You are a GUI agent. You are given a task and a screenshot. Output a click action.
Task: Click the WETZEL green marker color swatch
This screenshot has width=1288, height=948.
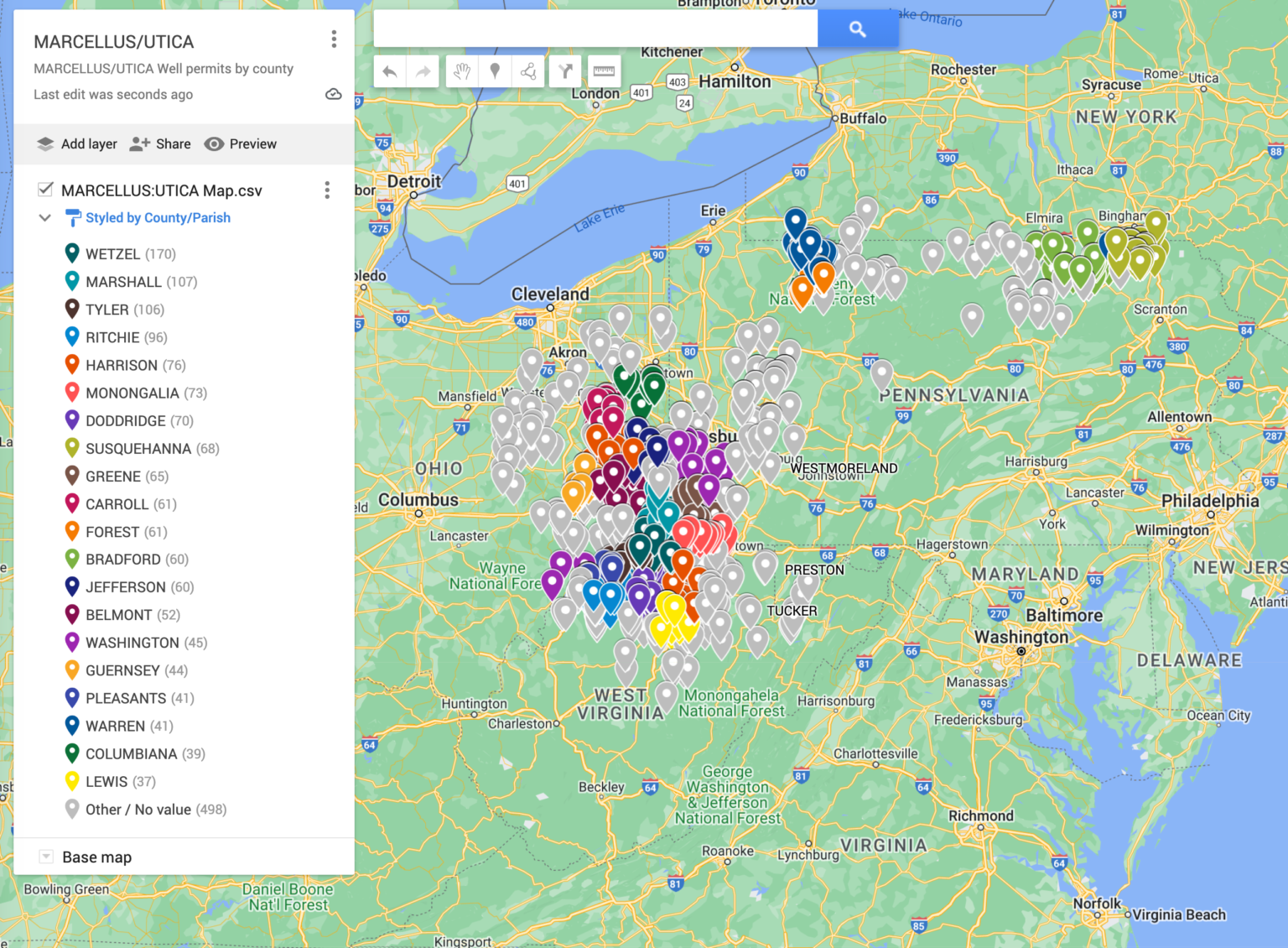pos(72,253)
